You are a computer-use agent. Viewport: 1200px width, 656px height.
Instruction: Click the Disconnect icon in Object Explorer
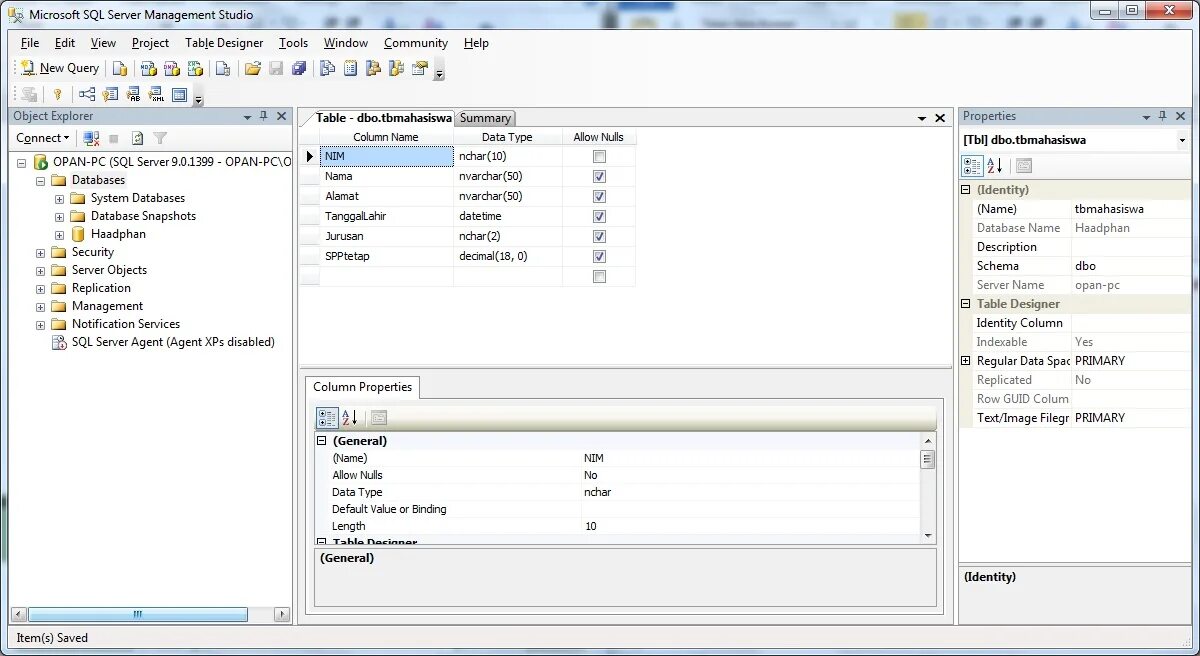(x=91, y=138)
